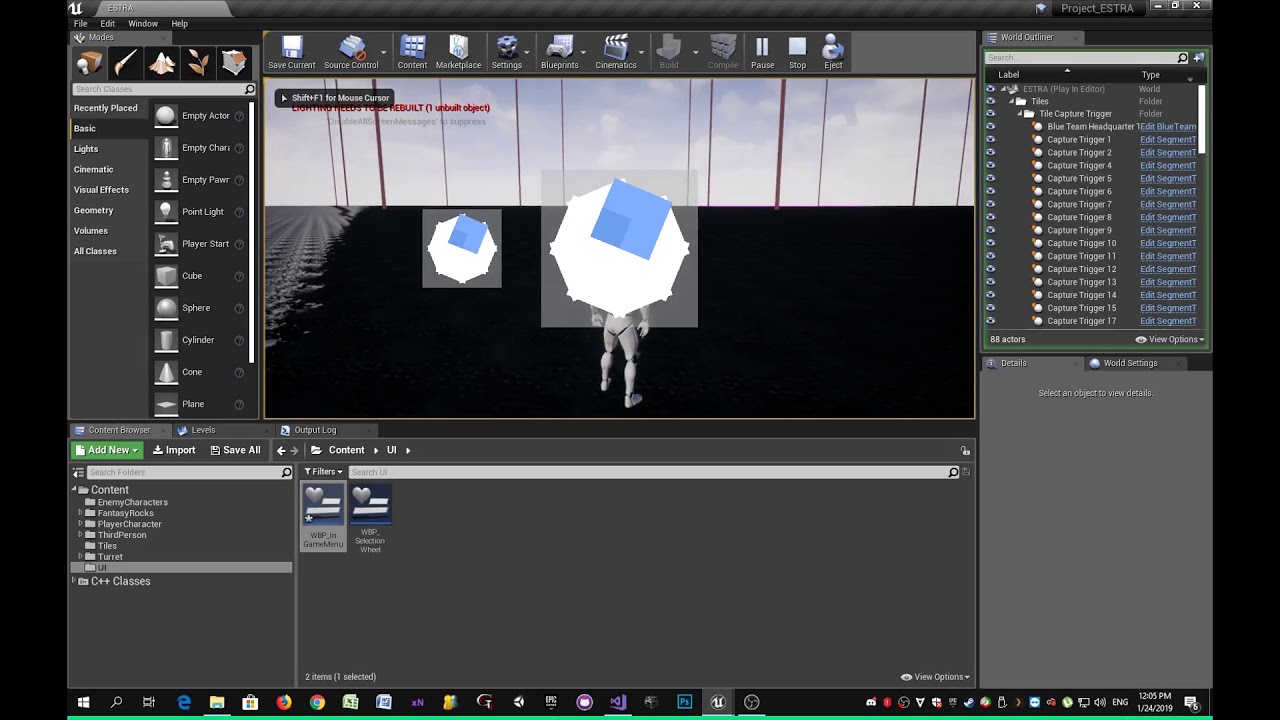Open the File menu
This screenshot has width=1280, height=720.
pyautogui.click(x=80, y=23)
